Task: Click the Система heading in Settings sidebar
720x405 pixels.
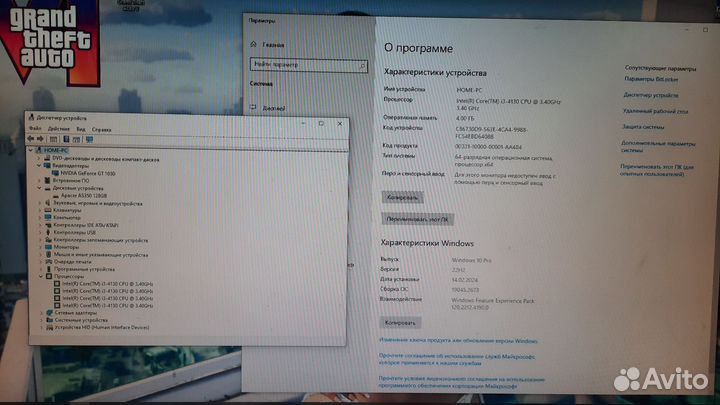Action: (261, 84)
